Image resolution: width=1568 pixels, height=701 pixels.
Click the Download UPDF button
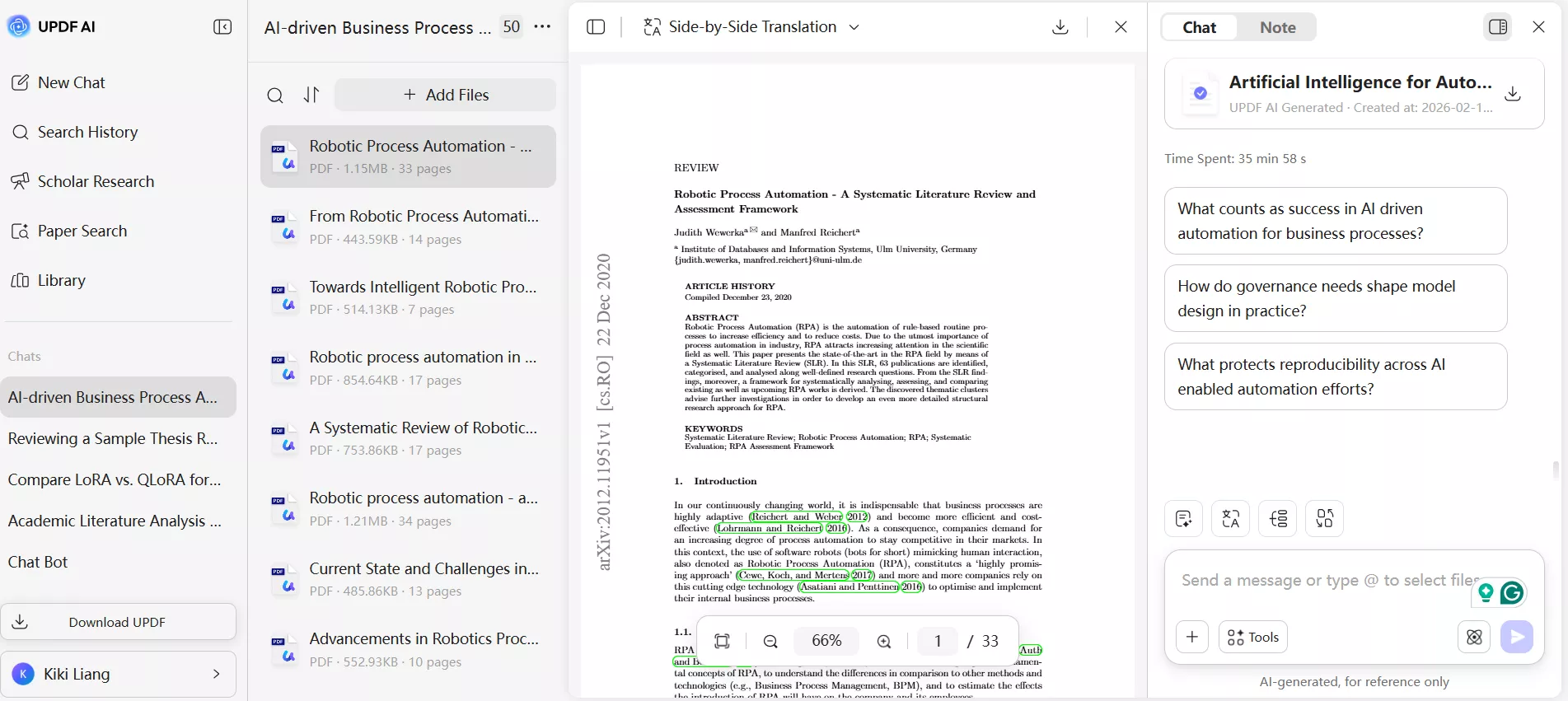[x=118, y=622]
